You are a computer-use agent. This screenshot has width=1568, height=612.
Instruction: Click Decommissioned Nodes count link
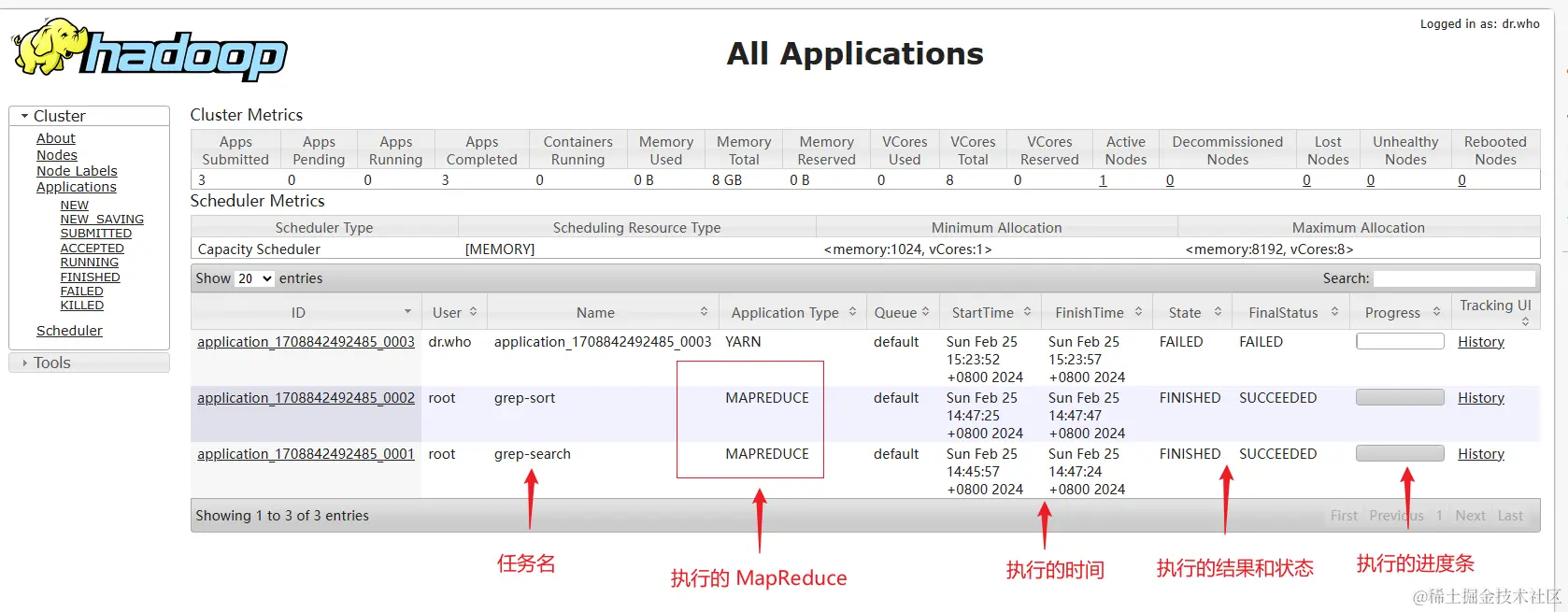[x=1170, y=180]
